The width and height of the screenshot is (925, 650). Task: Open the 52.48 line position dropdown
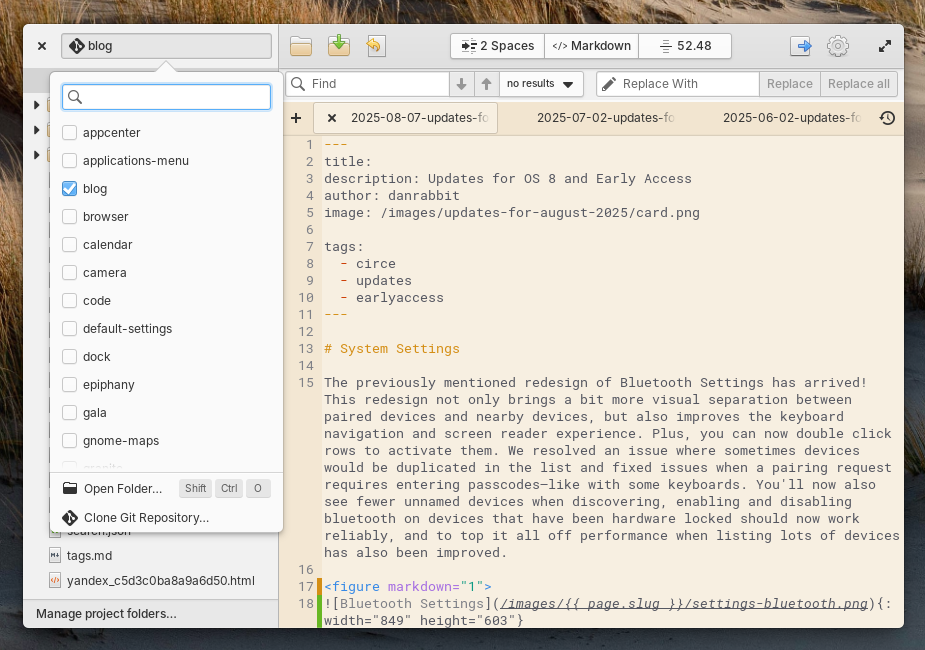(685, 46)
